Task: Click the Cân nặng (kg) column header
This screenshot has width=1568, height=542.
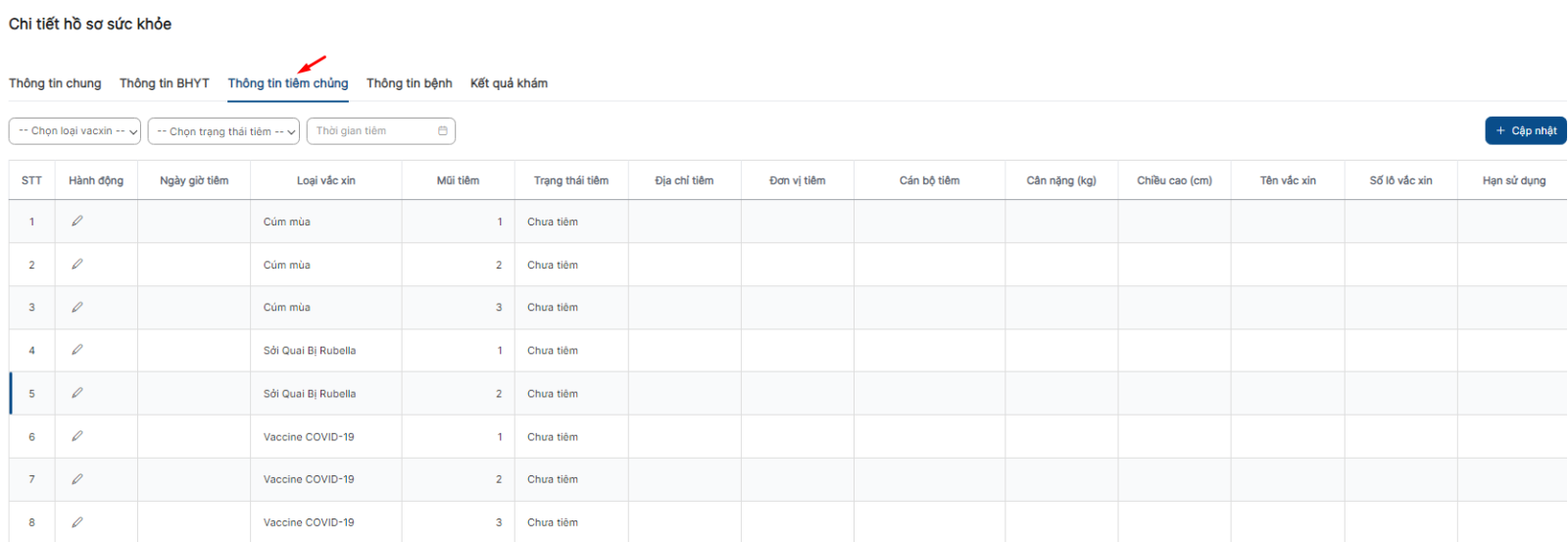Action: [x=1061, y=180]
